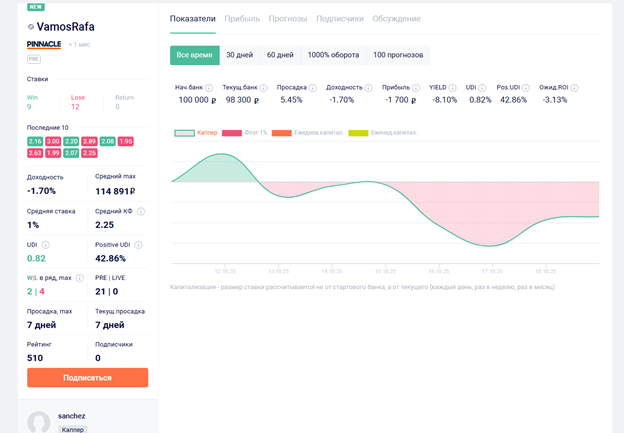Open the Прогнозы tab
The width and height of the screenshot is (624, 433).
[288, 19]
